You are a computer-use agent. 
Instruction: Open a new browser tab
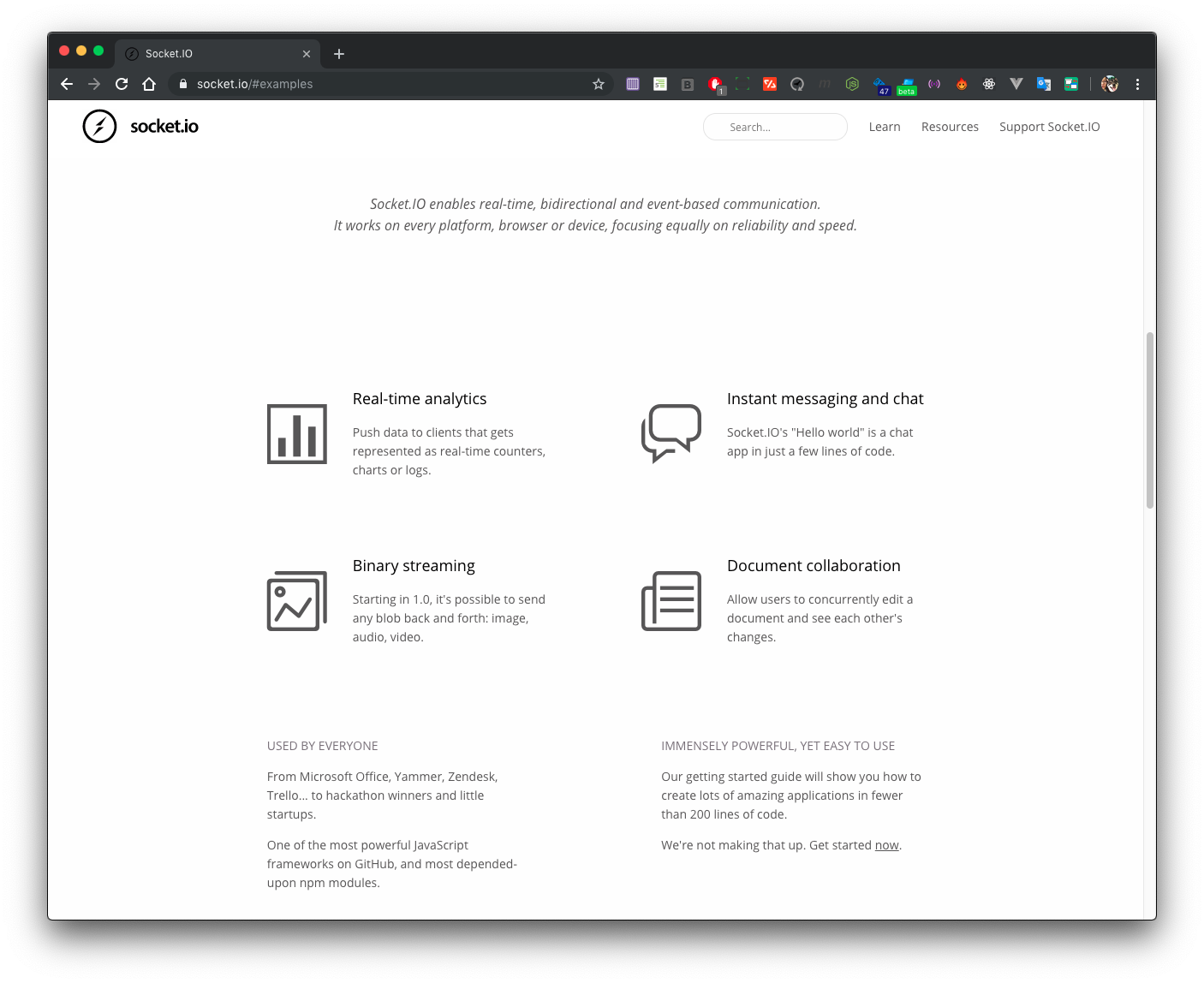(x=339, y=54)
